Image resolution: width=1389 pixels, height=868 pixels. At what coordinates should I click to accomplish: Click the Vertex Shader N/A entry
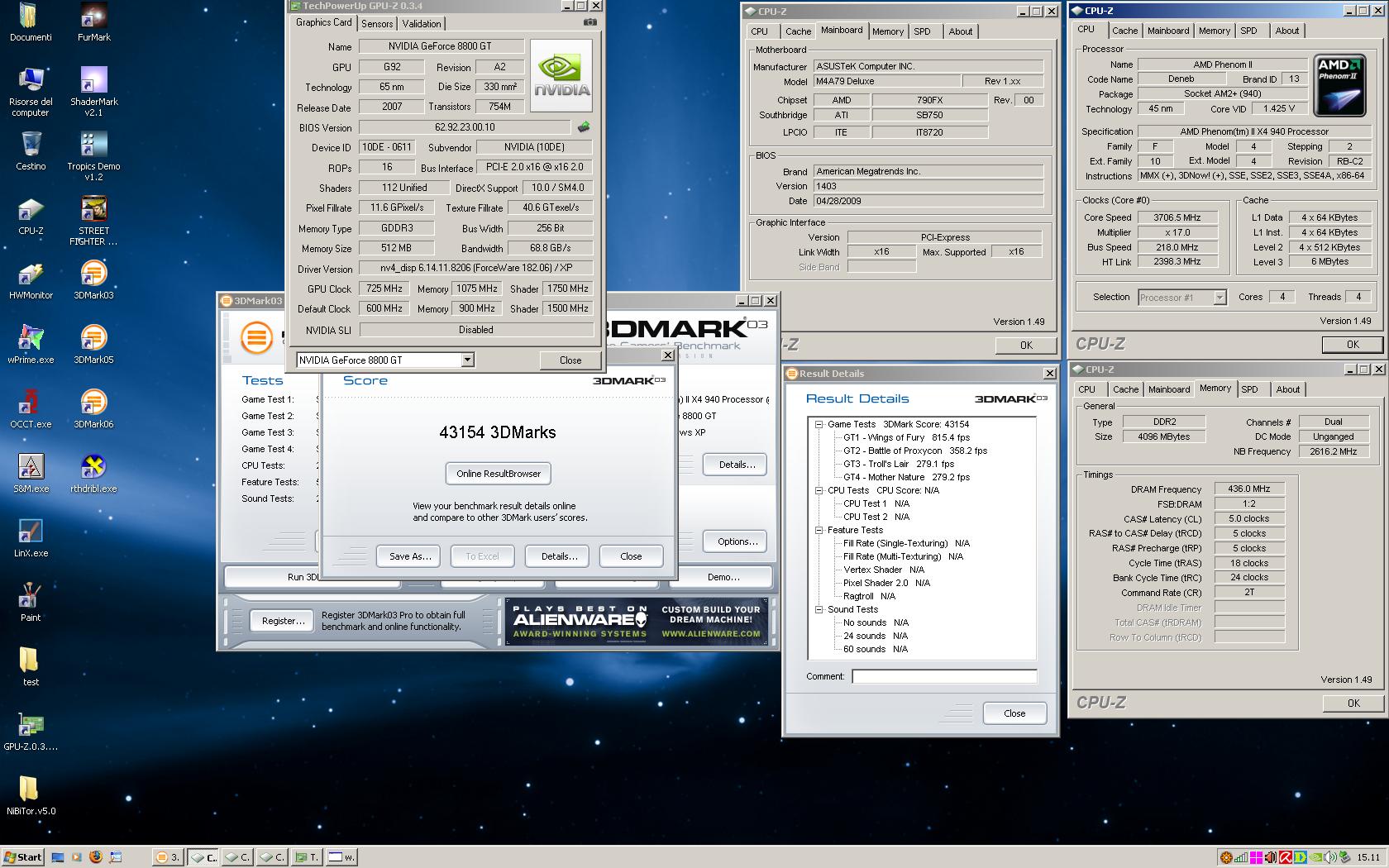(x=883, y=570)
